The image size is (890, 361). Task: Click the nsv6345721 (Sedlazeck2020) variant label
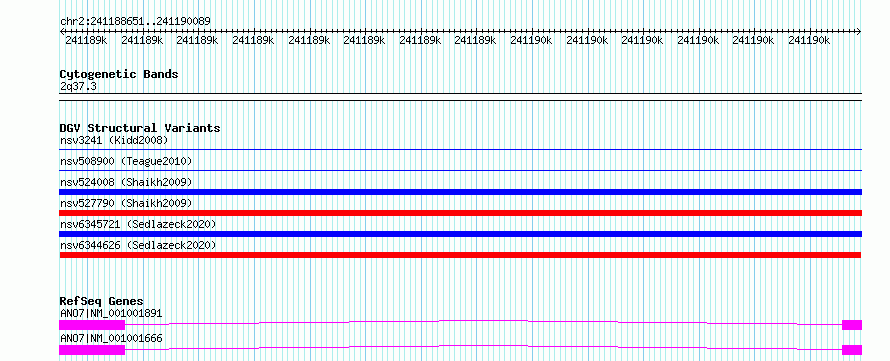coord(138,224)
